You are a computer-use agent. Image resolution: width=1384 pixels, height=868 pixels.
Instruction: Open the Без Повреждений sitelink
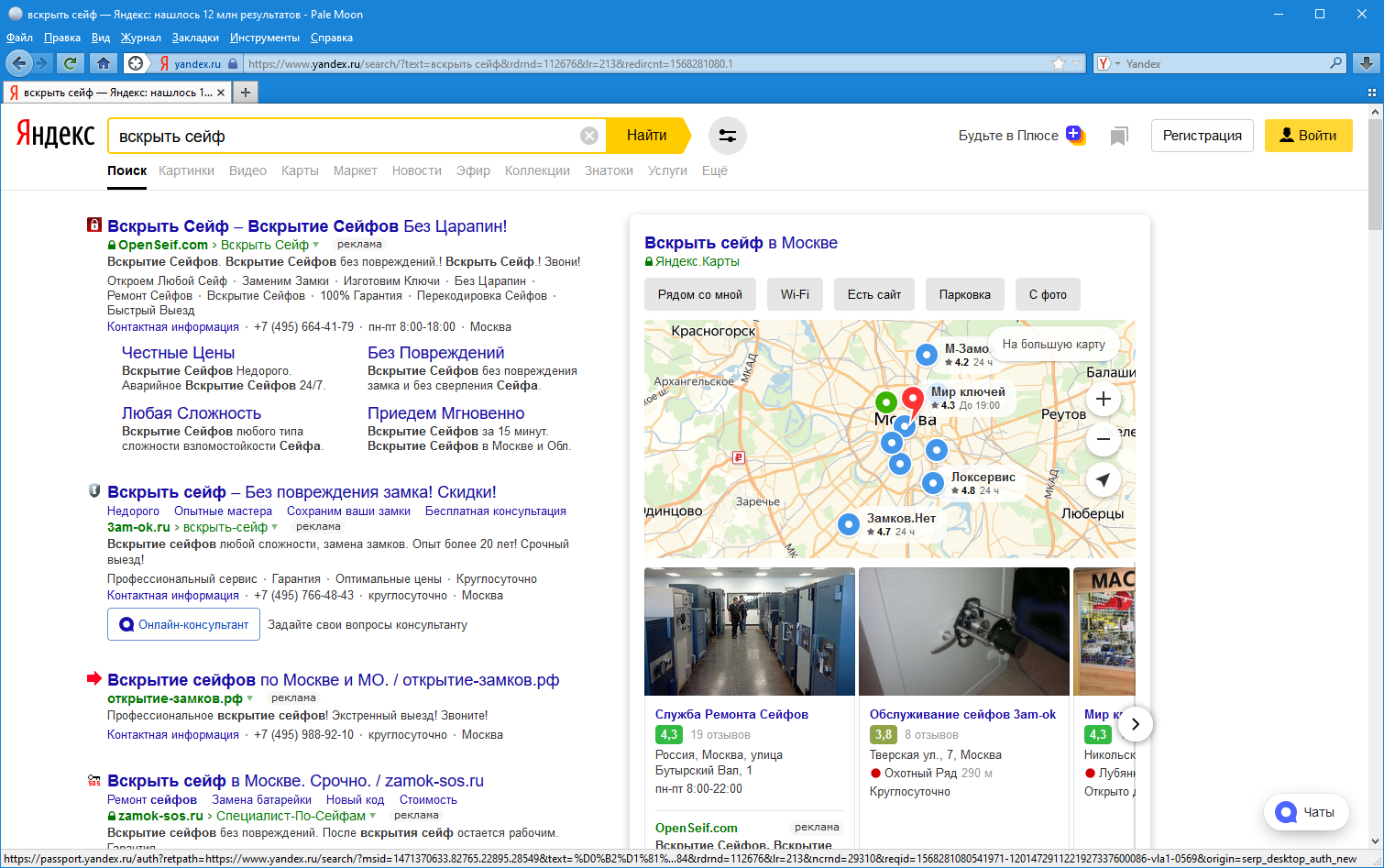click(x=435, y=353)
